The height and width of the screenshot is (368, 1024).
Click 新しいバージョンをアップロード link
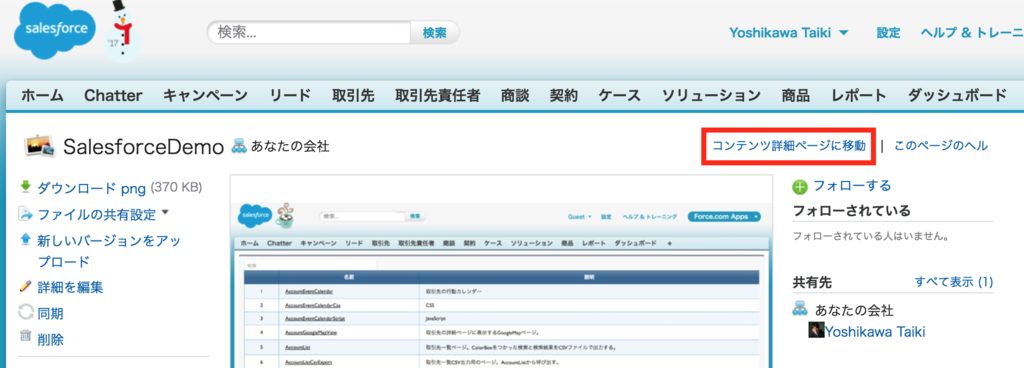109,251
